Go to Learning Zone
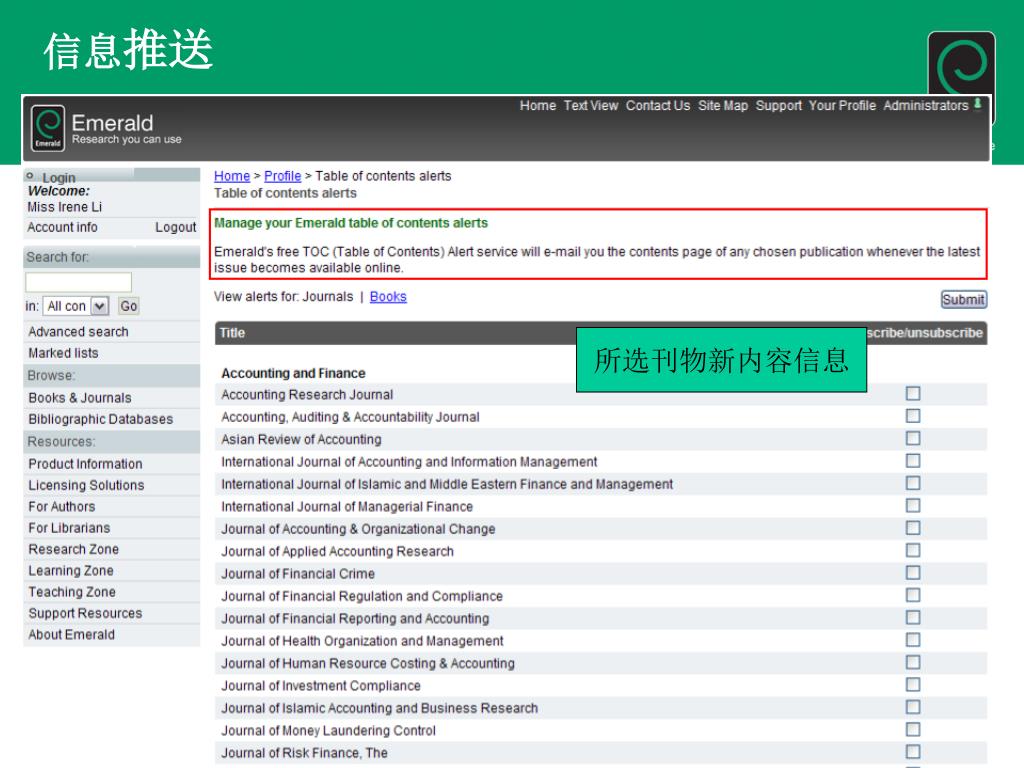This screenshot has width=1024, height=768. (x=71, y=571)
